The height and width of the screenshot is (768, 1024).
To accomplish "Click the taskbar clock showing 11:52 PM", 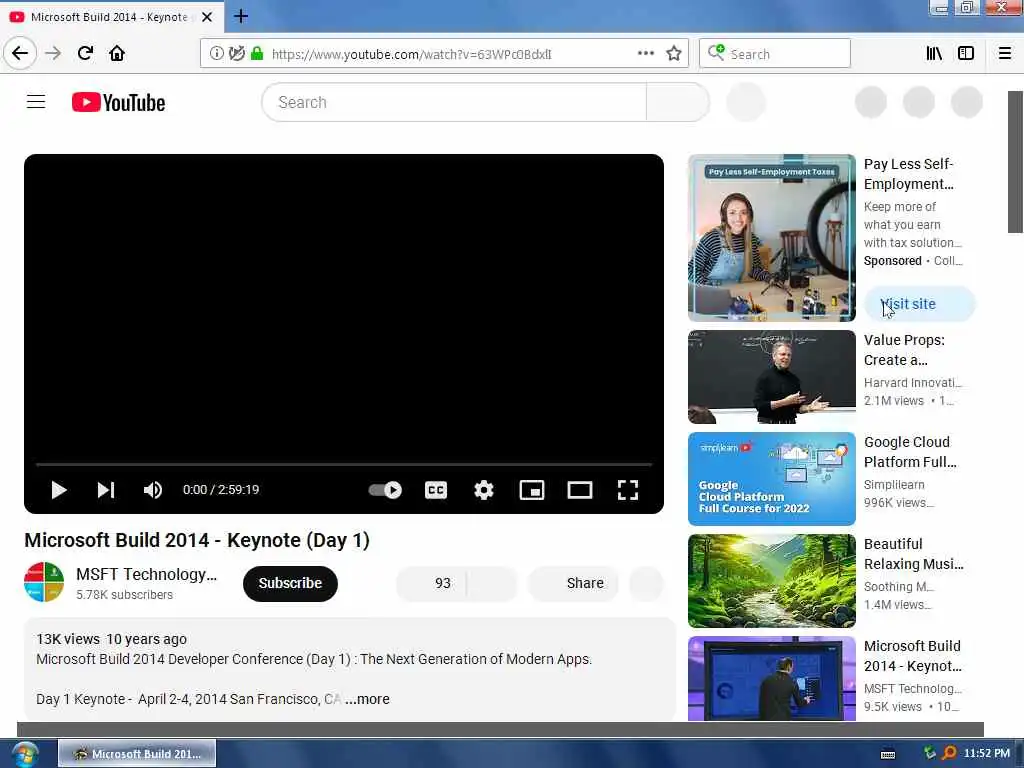I will click(986, 754).
